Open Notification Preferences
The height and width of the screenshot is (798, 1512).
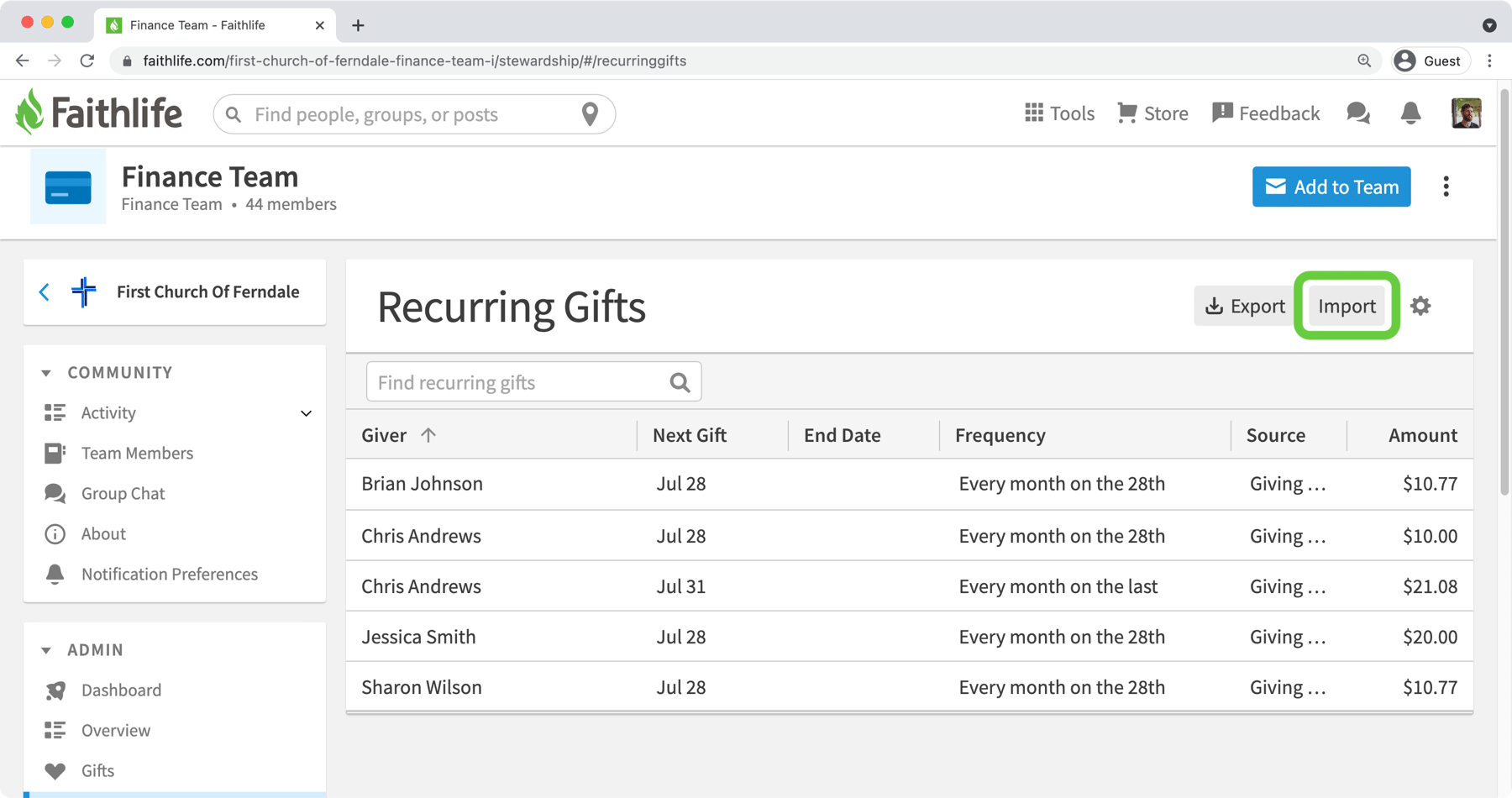[x=170, y=574]
